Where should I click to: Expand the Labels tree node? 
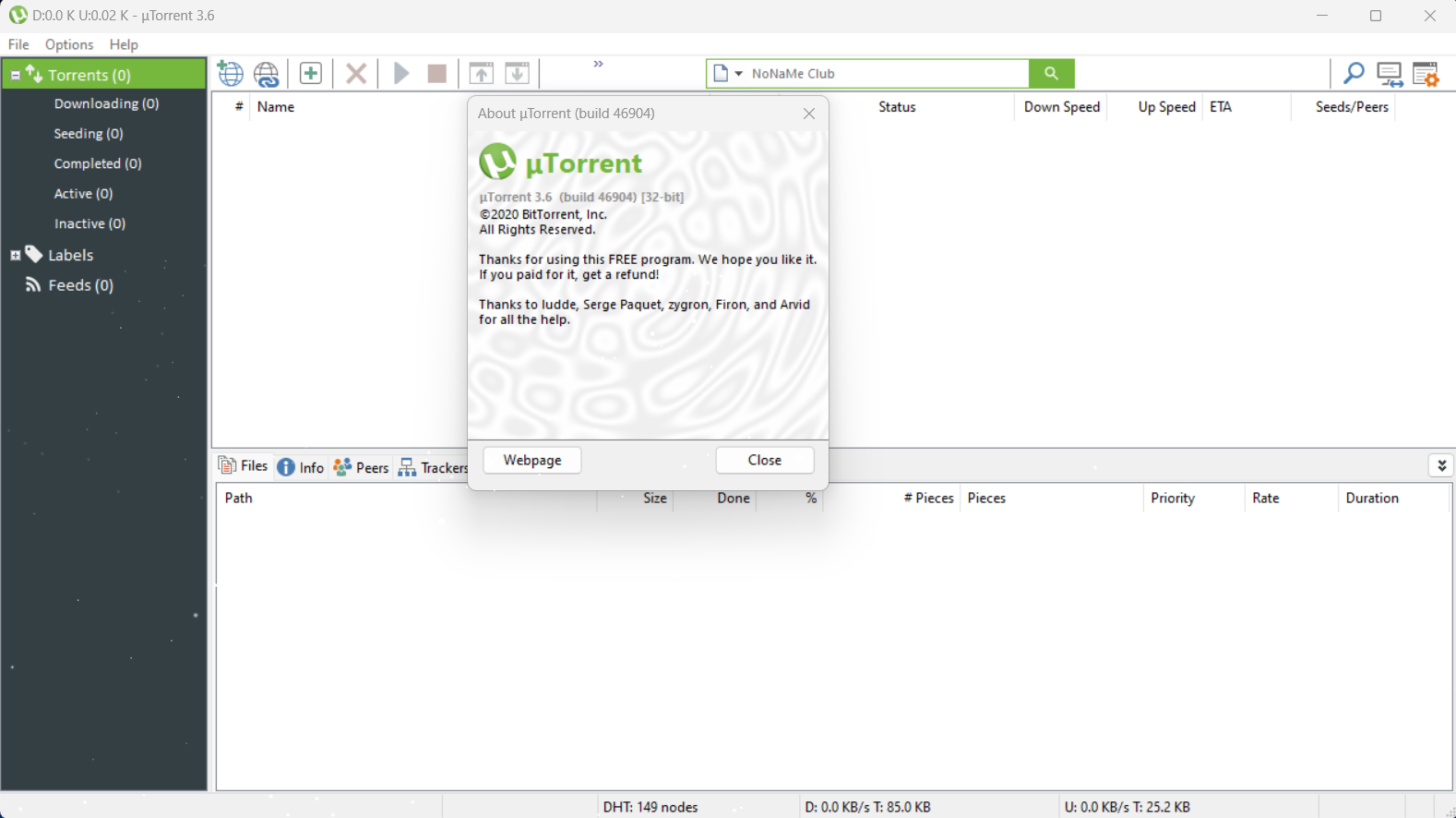pyautogui.click(x=15, y=255)
